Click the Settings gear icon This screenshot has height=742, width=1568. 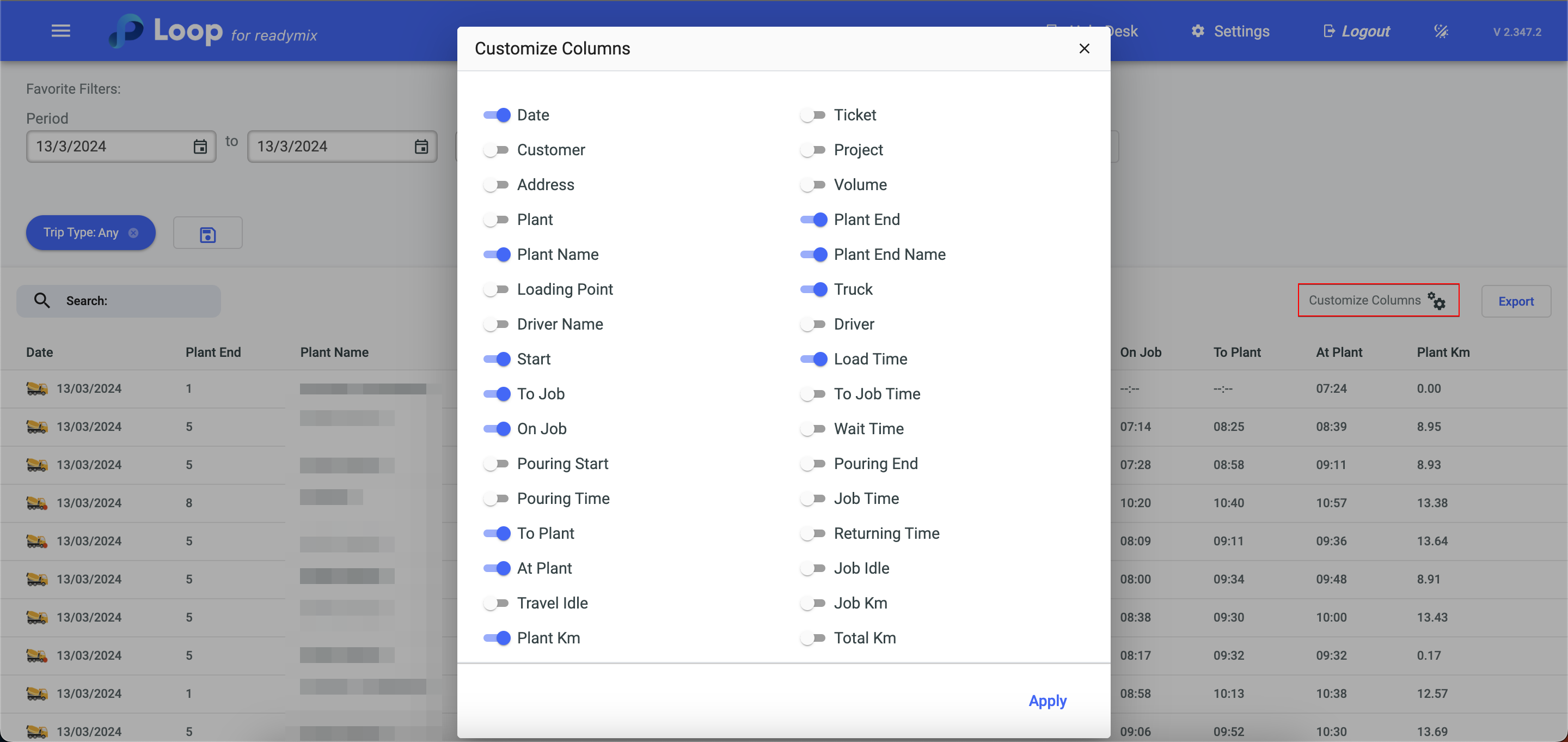click(x=1197, y=31)
